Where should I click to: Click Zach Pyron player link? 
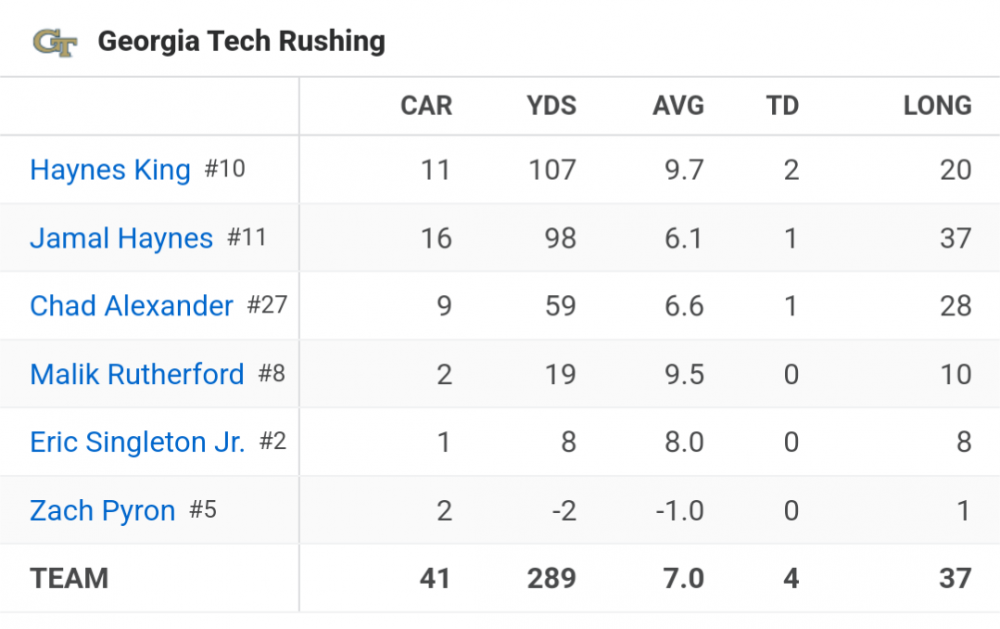(102, 510)
